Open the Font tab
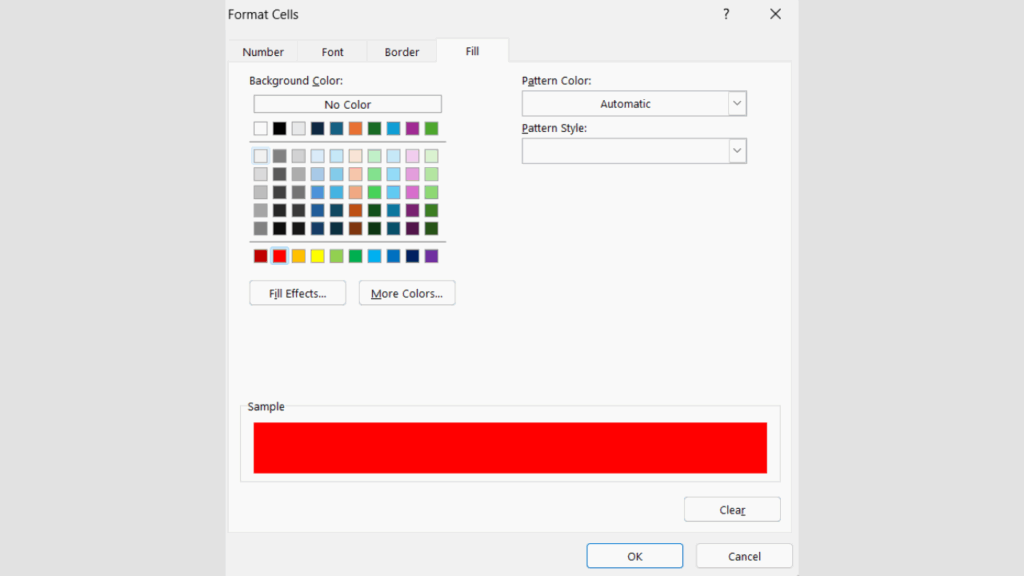Screen dimensions: 1024x576 click(x=333, y=52)
